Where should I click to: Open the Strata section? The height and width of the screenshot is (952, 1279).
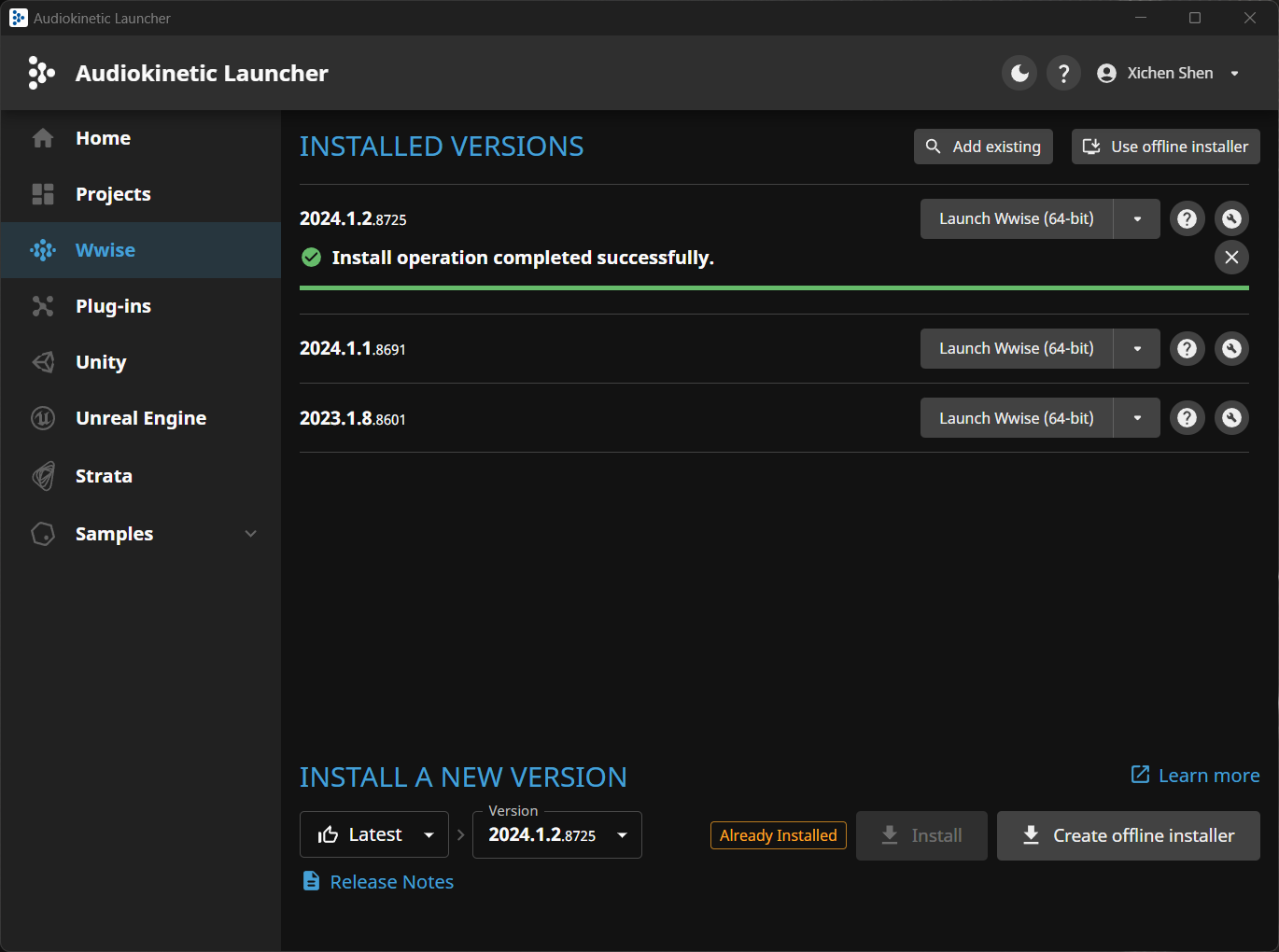tap(140, 476)
